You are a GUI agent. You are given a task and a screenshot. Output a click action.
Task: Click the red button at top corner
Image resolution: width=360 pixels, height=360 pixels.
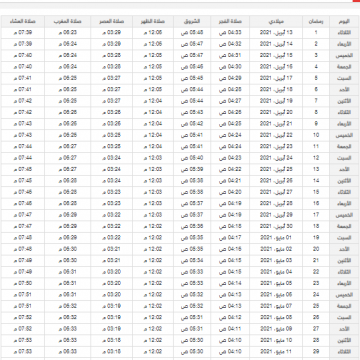[x=356, y=1]
